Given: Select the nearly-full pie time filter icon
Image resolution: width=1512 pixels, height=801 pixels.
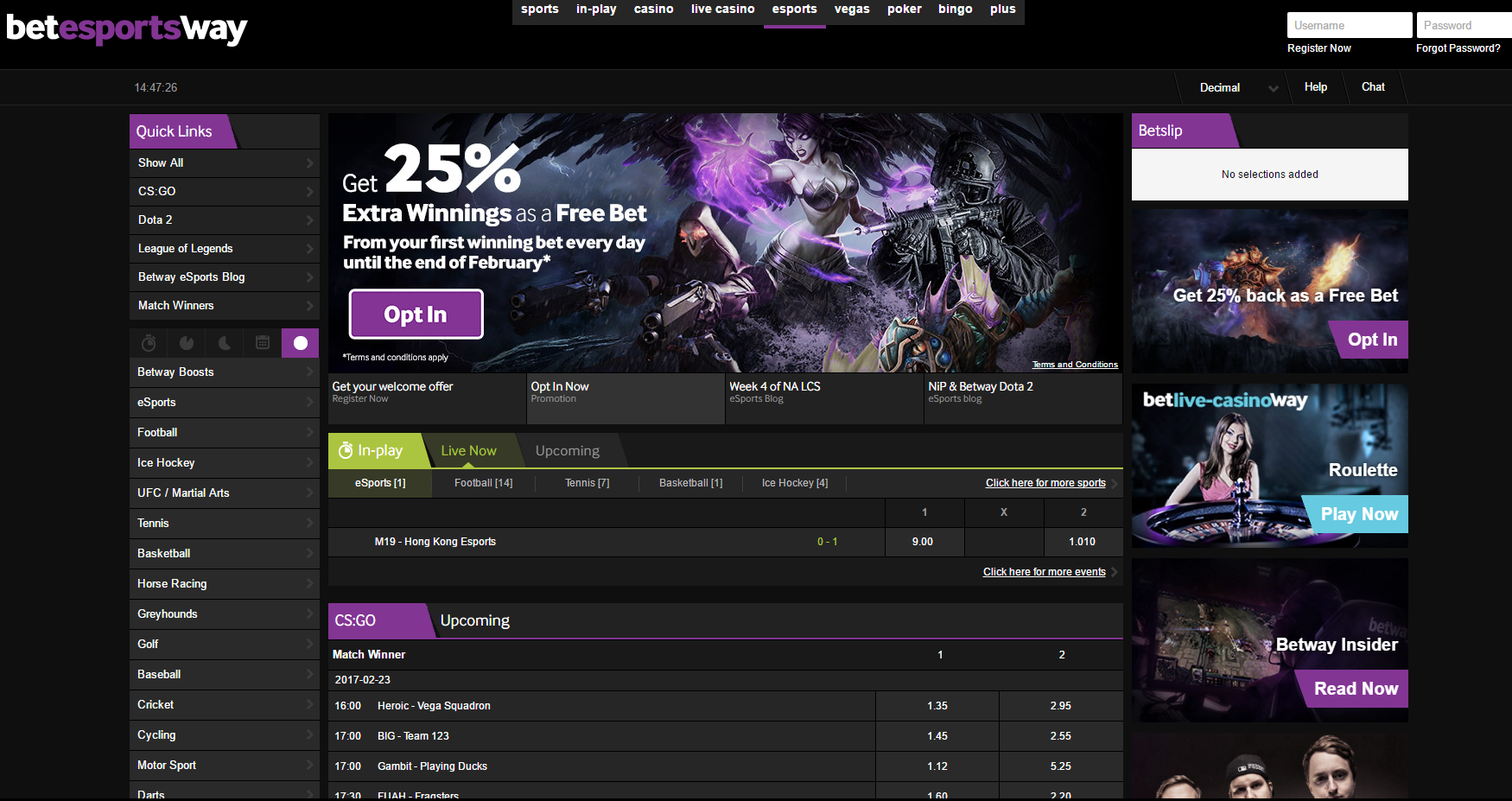Looking at the screenshot, I should coord(187,343).
